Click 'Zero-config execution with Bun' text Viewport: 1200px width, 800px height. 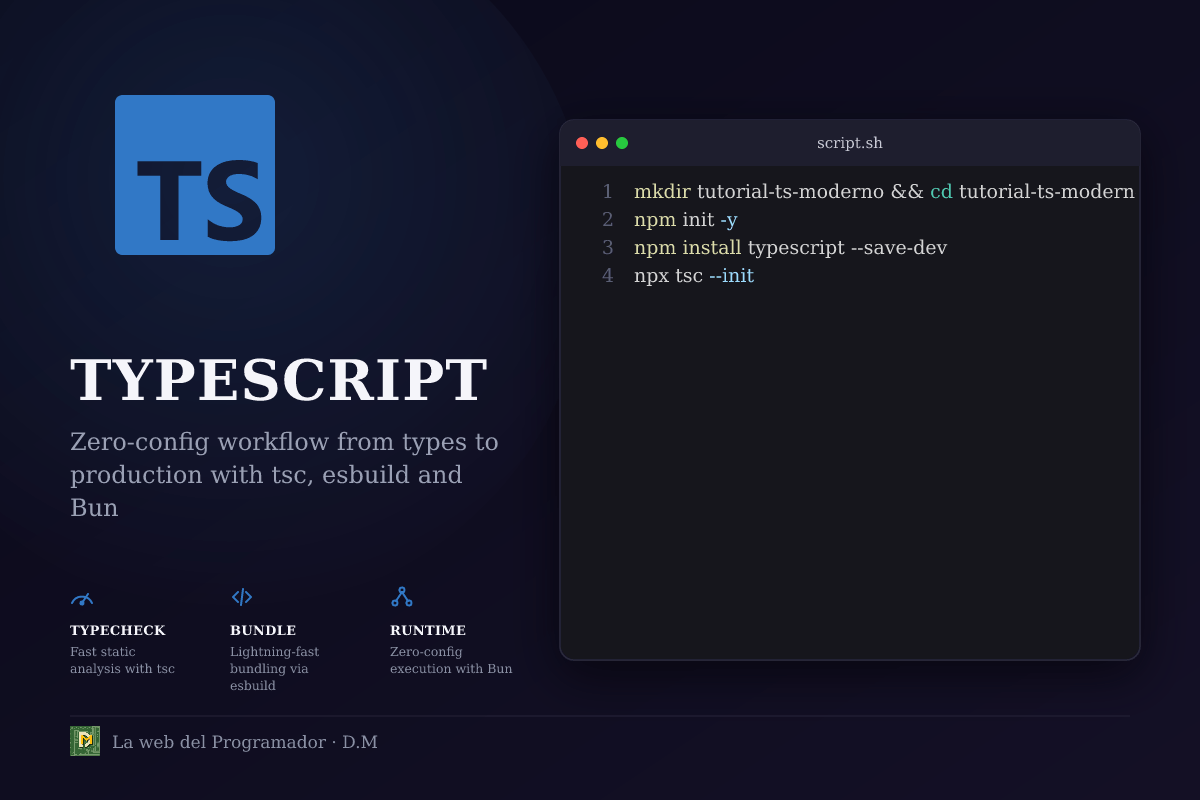click(x=451, y=660)
